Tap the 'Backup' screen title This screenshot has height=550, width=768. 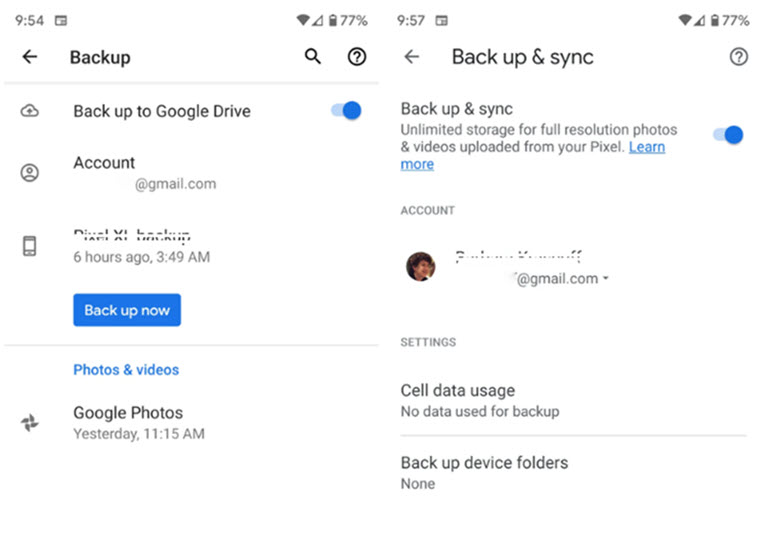click(100, 57)
